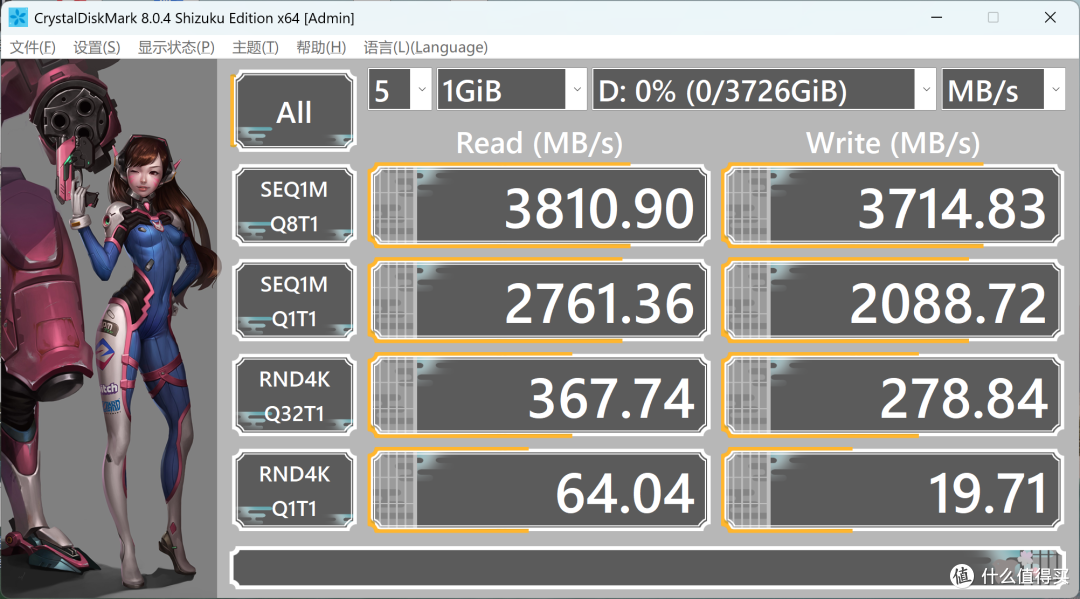Screen dimensions: 1080x599
Task: Start the SEQ1M Q1T1 test
Action: pyautogui.click(x=294, y=301)
